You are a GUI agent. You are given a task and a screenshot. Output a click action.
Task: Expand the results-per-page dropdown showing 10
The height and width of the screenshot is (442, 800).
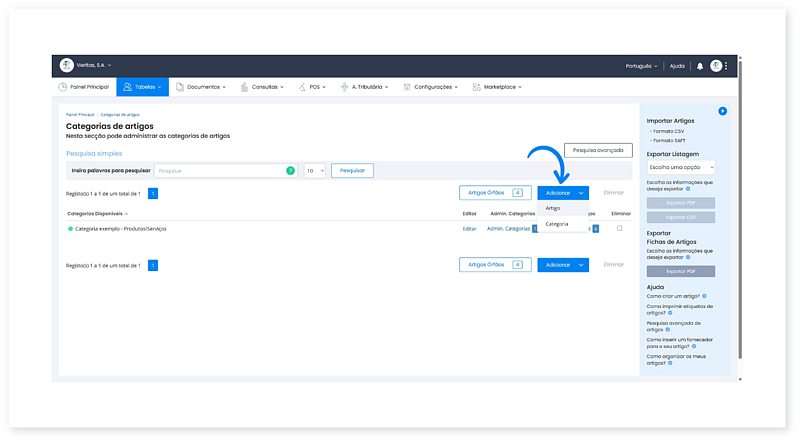314,171
